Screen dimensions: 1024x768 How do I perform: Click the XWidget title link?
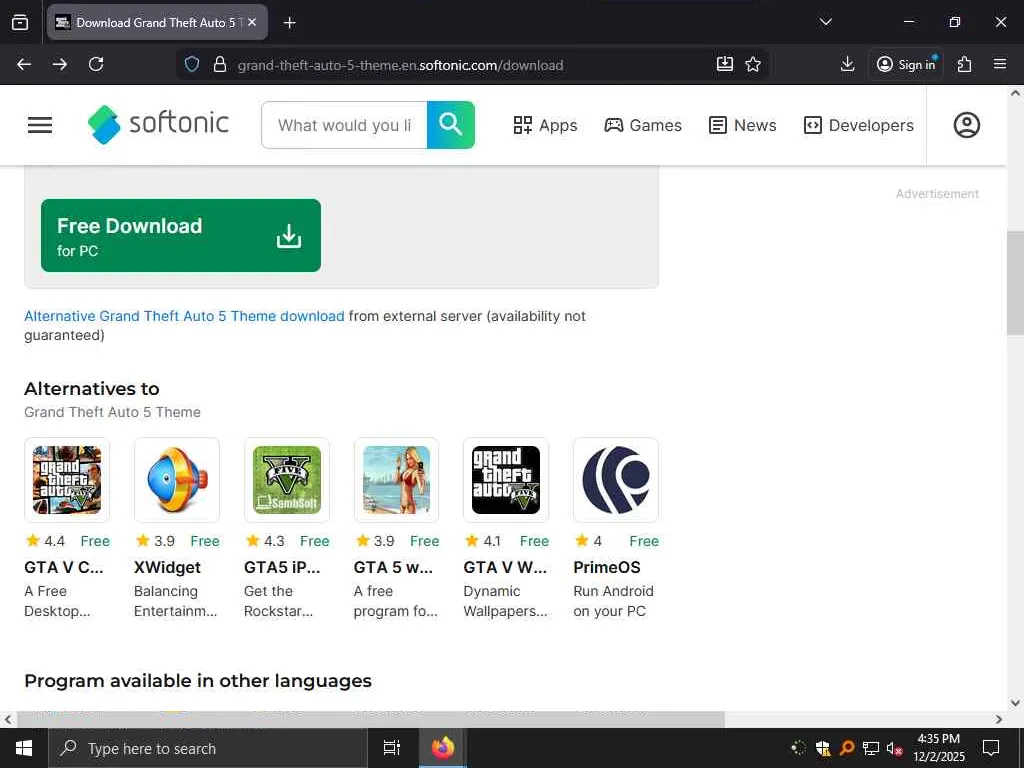[167, 568]
